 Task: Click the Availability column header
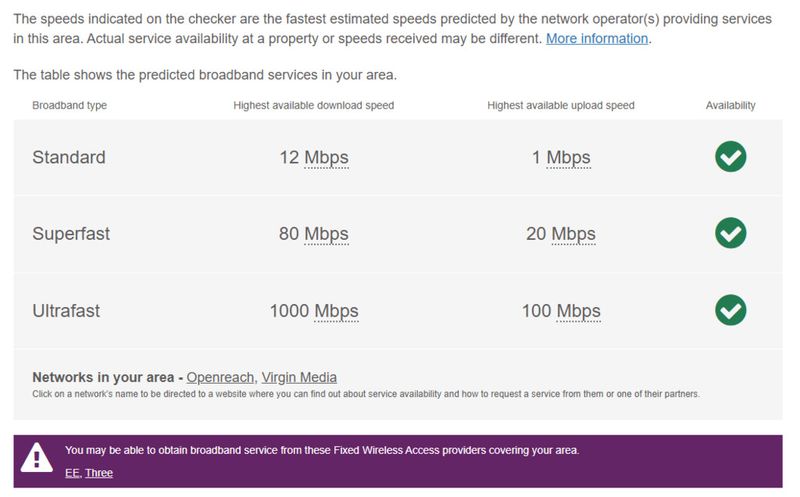coord(730,105)
